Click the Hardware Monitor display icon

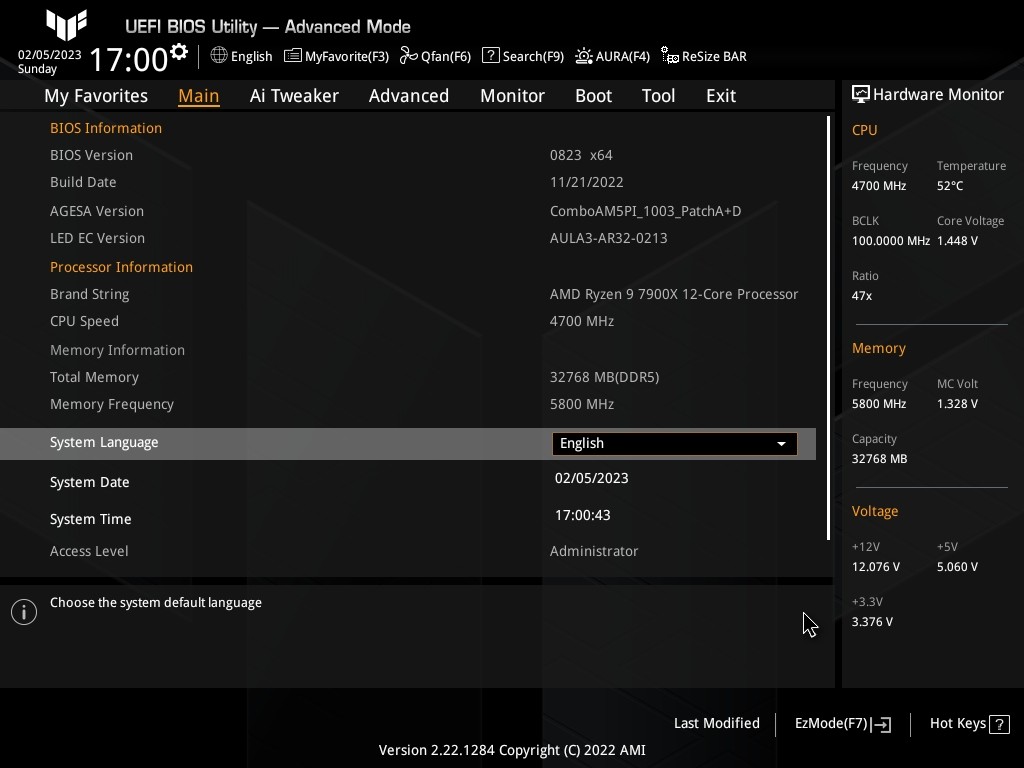(x=860, y=94)
